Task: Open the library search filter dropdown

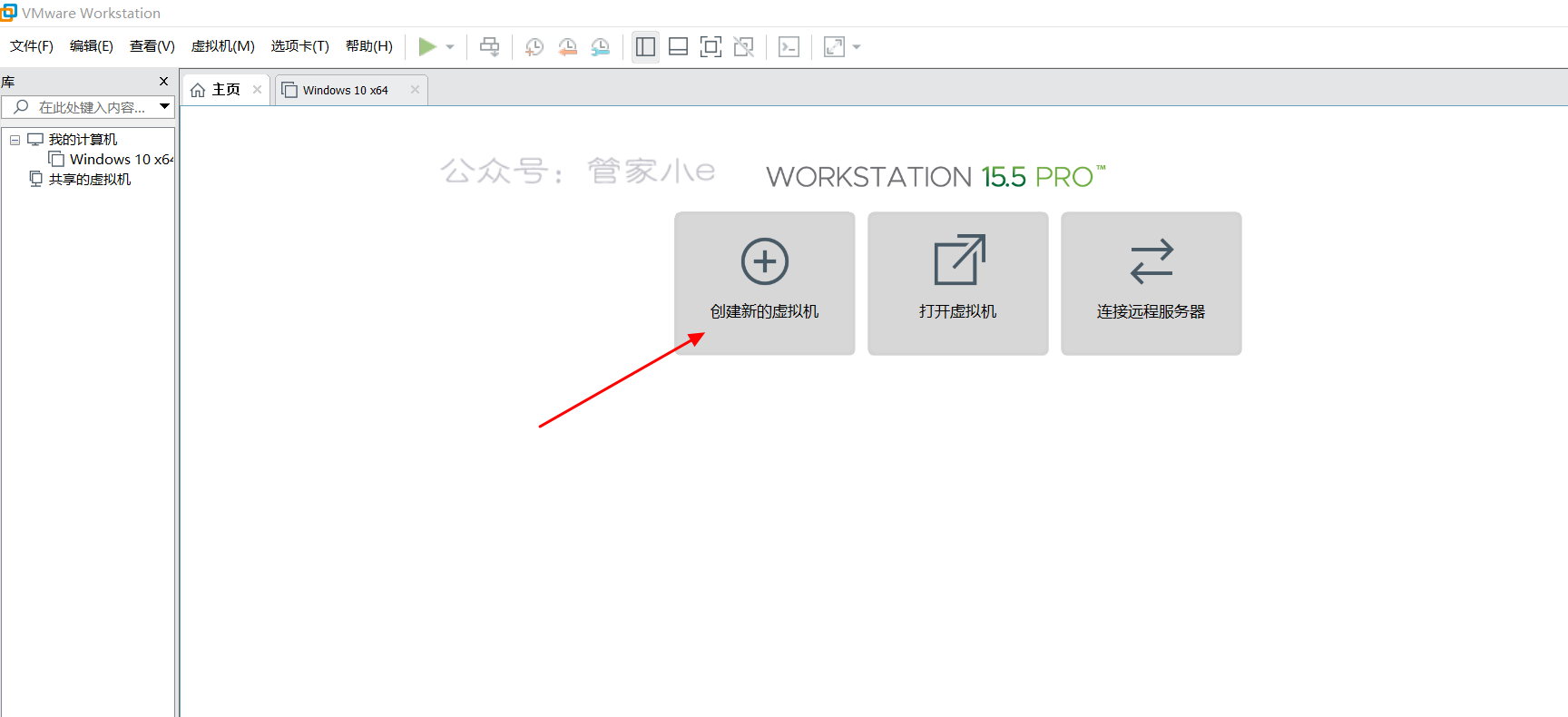Action: click(x=164, y=107)
